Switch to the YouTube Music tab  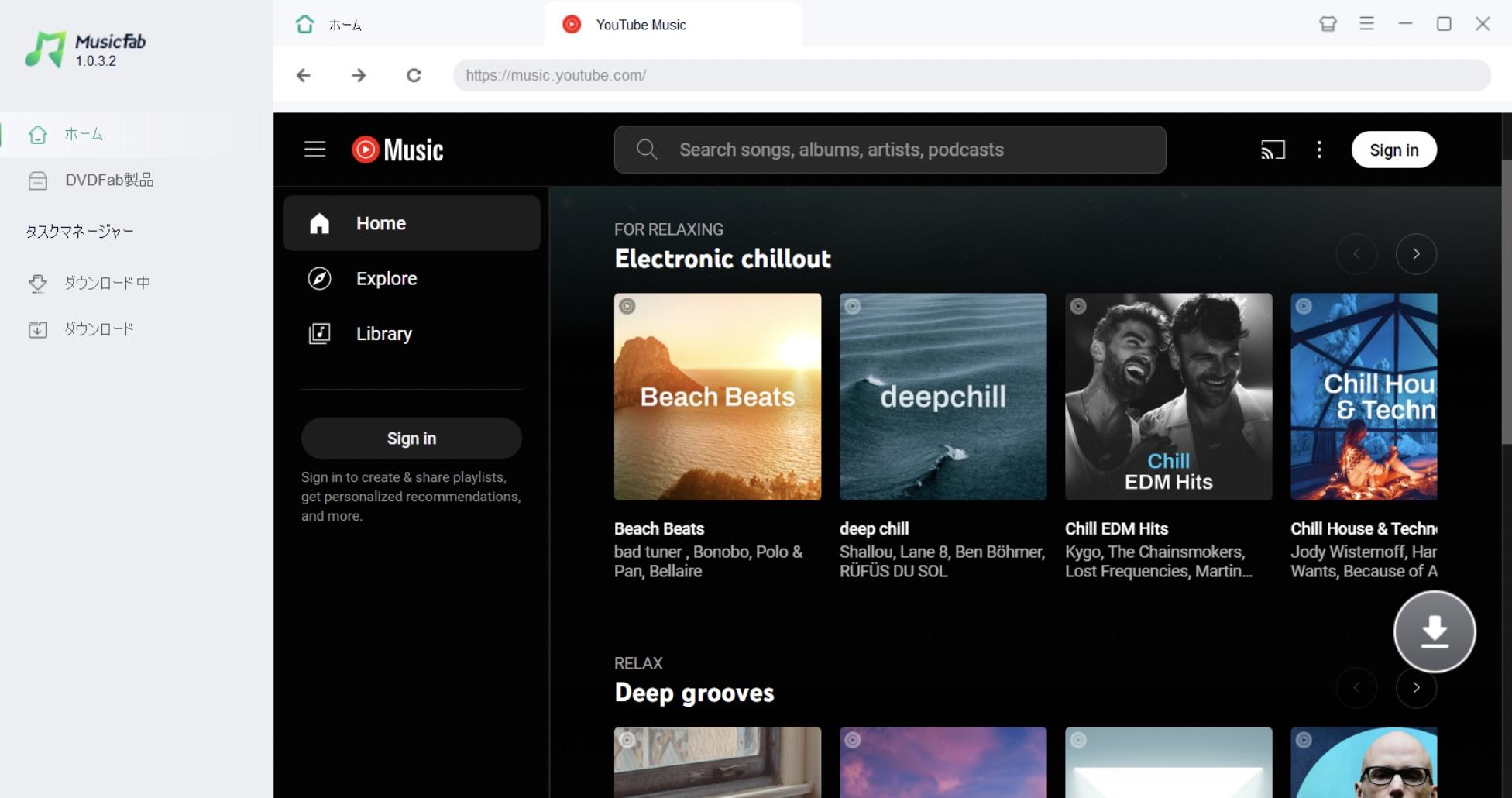click(672, 25)
